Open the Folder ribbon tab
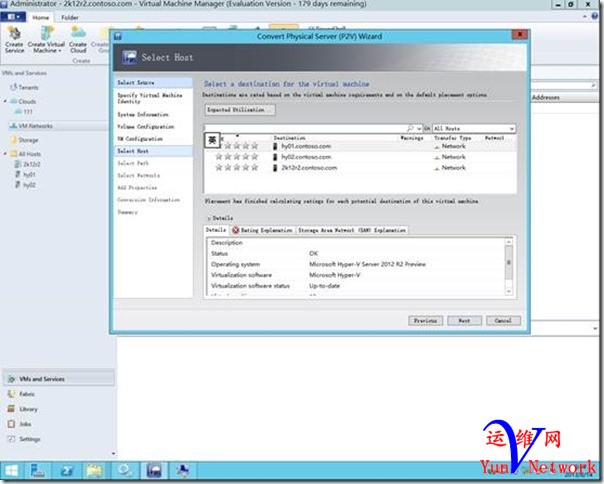This screenshot has height=484, width=604. pyautogui.click(x=70, y=18)
